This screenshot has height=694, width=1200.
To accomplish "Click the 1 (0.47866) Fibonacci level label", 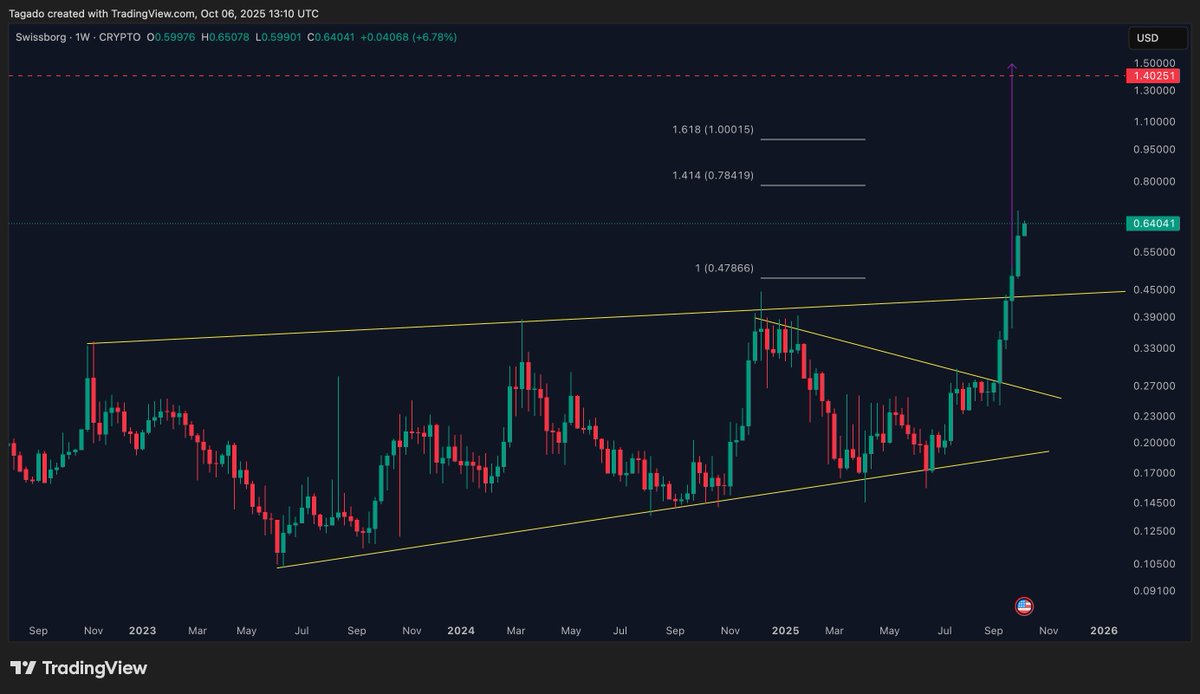I will coord(726,268).
